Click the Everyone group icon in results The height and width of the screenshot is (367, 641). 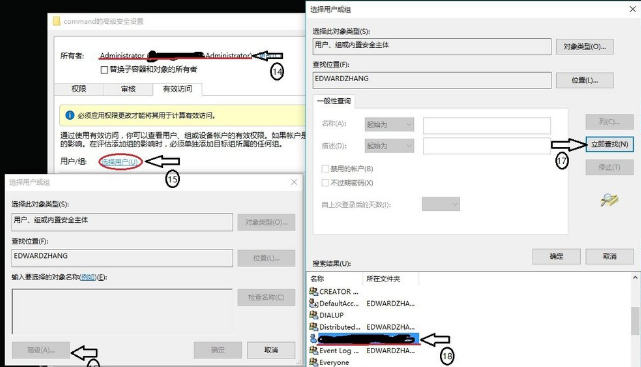point(314,362)
